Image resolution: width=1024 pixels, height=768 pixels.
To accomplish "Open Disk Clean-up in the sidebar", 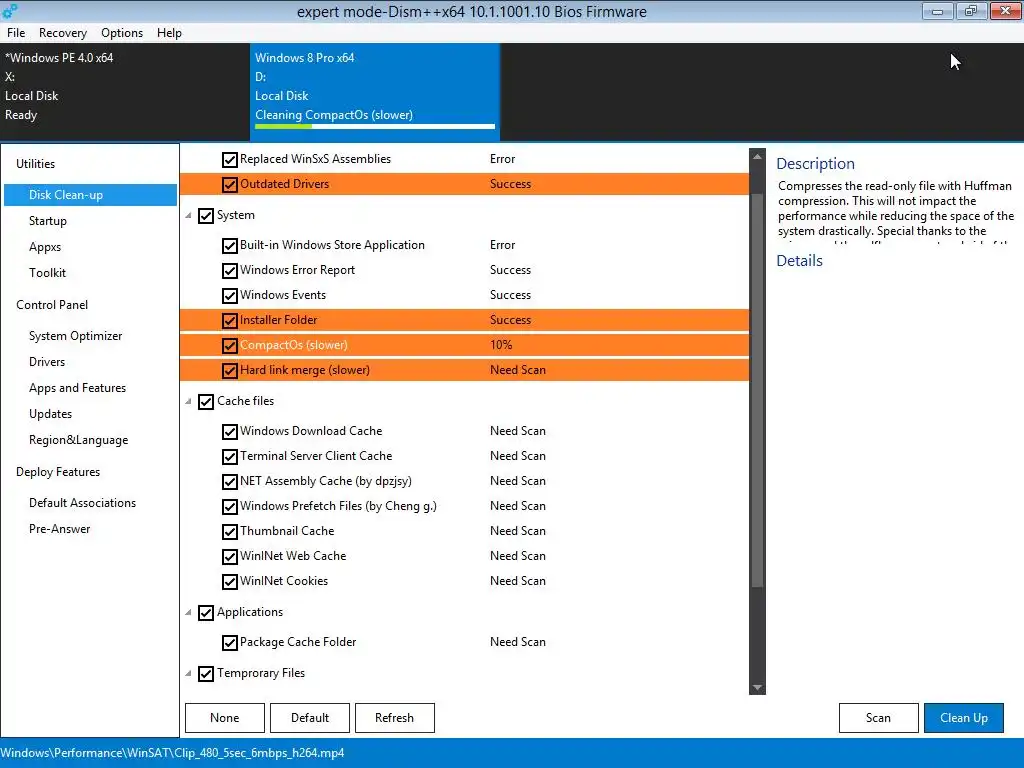I will pyautogui.click(x=90, y=195).
